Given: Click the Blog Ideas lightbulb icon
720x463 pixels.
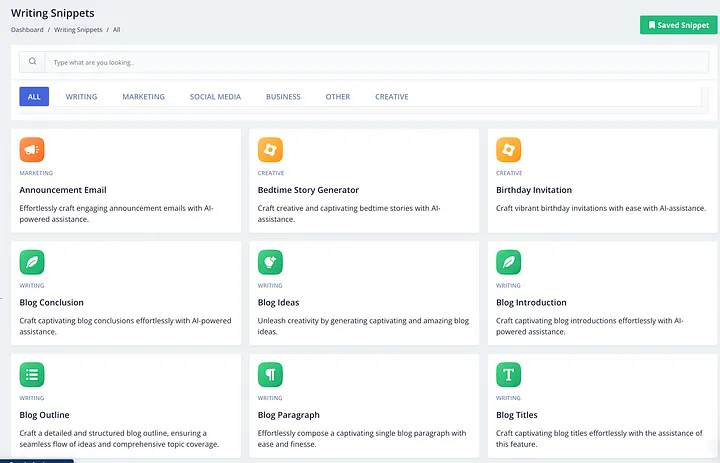Looking at the screenshot, I should [270, 262].
